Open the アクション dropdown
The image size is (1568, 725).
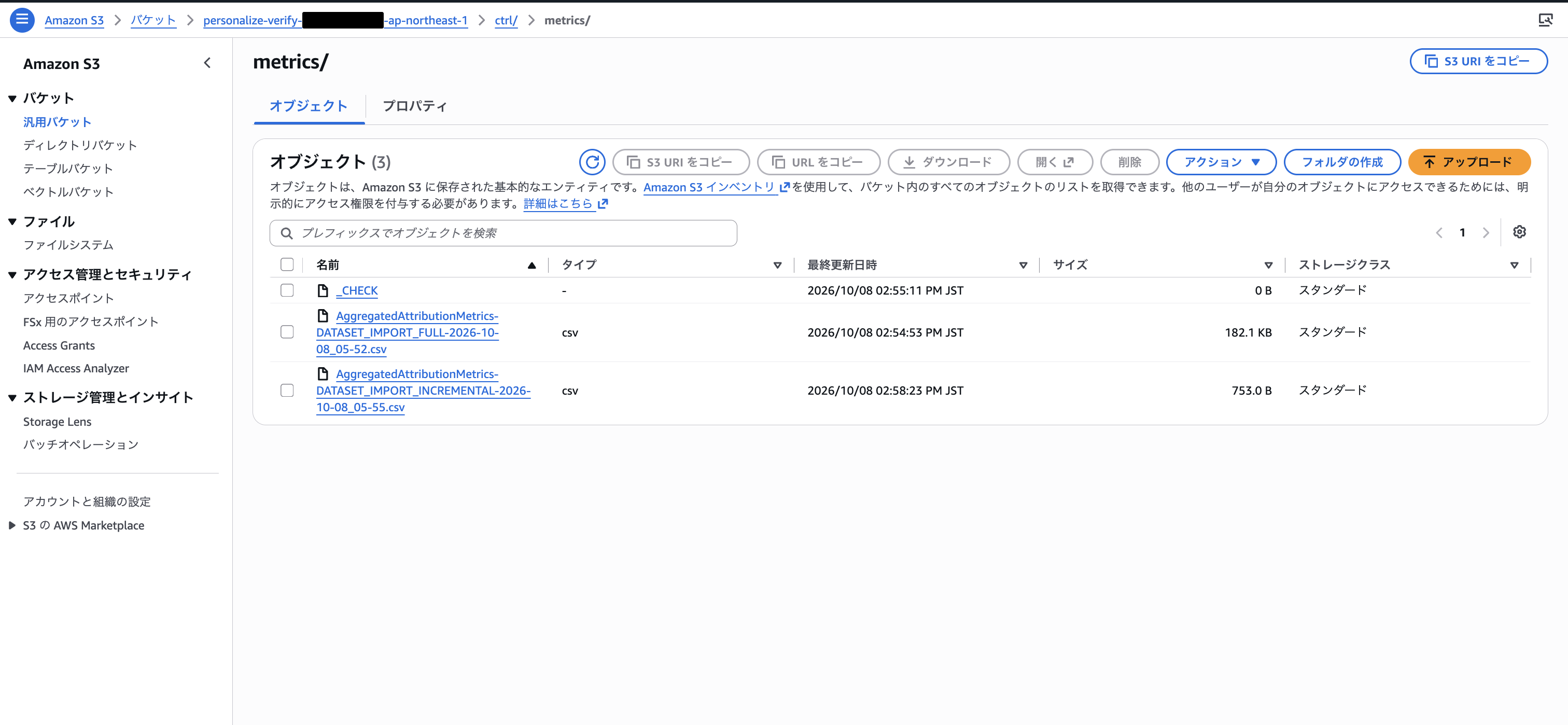[x=1221, y=162]
